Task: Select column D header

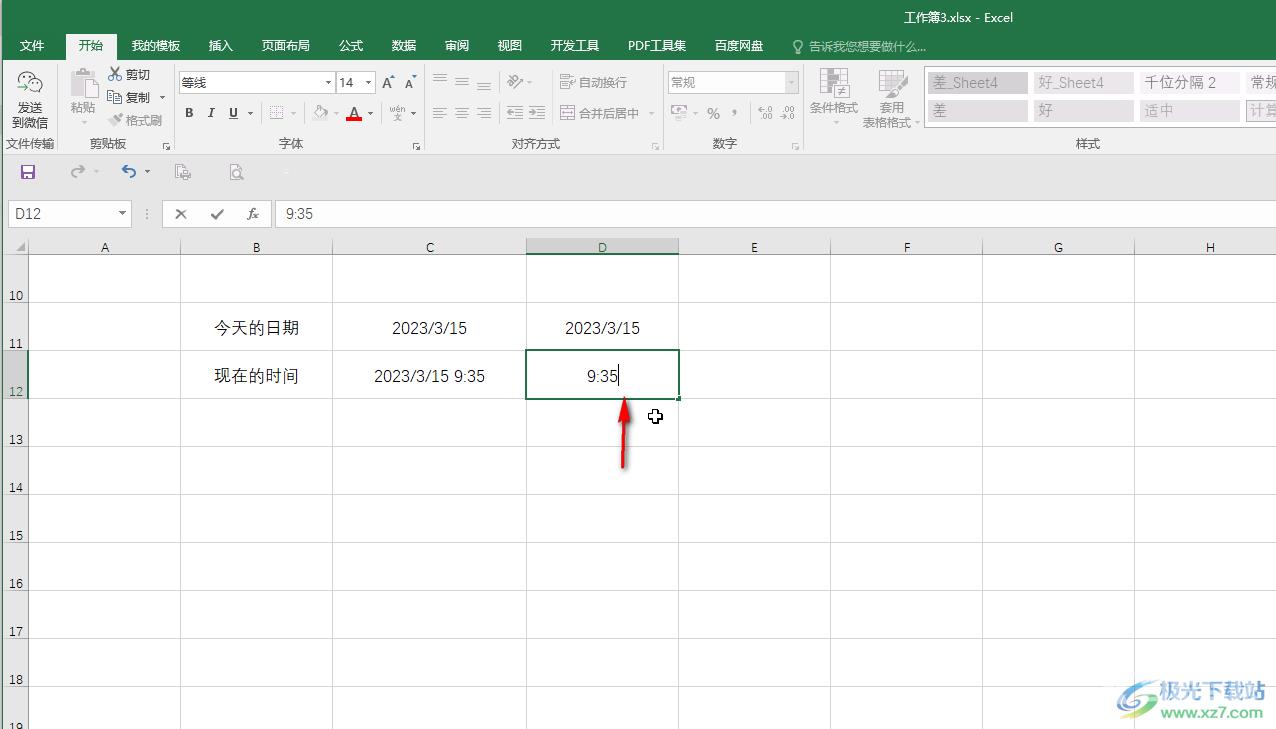Action: click(602, 247)
